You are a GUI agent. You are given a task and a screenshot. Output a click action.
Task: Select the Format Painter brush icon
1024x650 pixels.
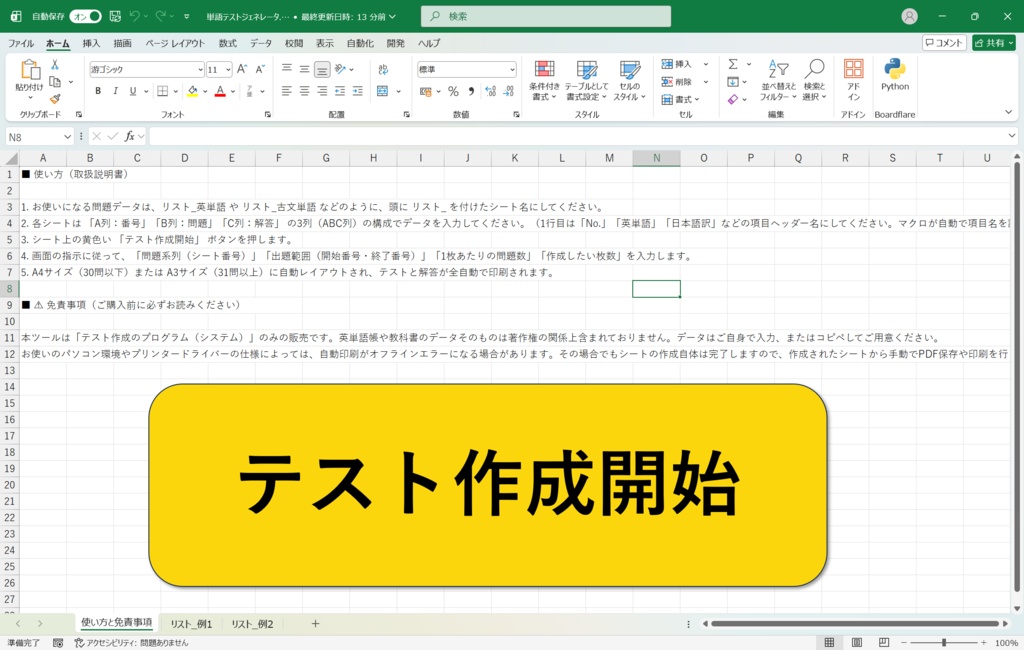pos(55,99)
